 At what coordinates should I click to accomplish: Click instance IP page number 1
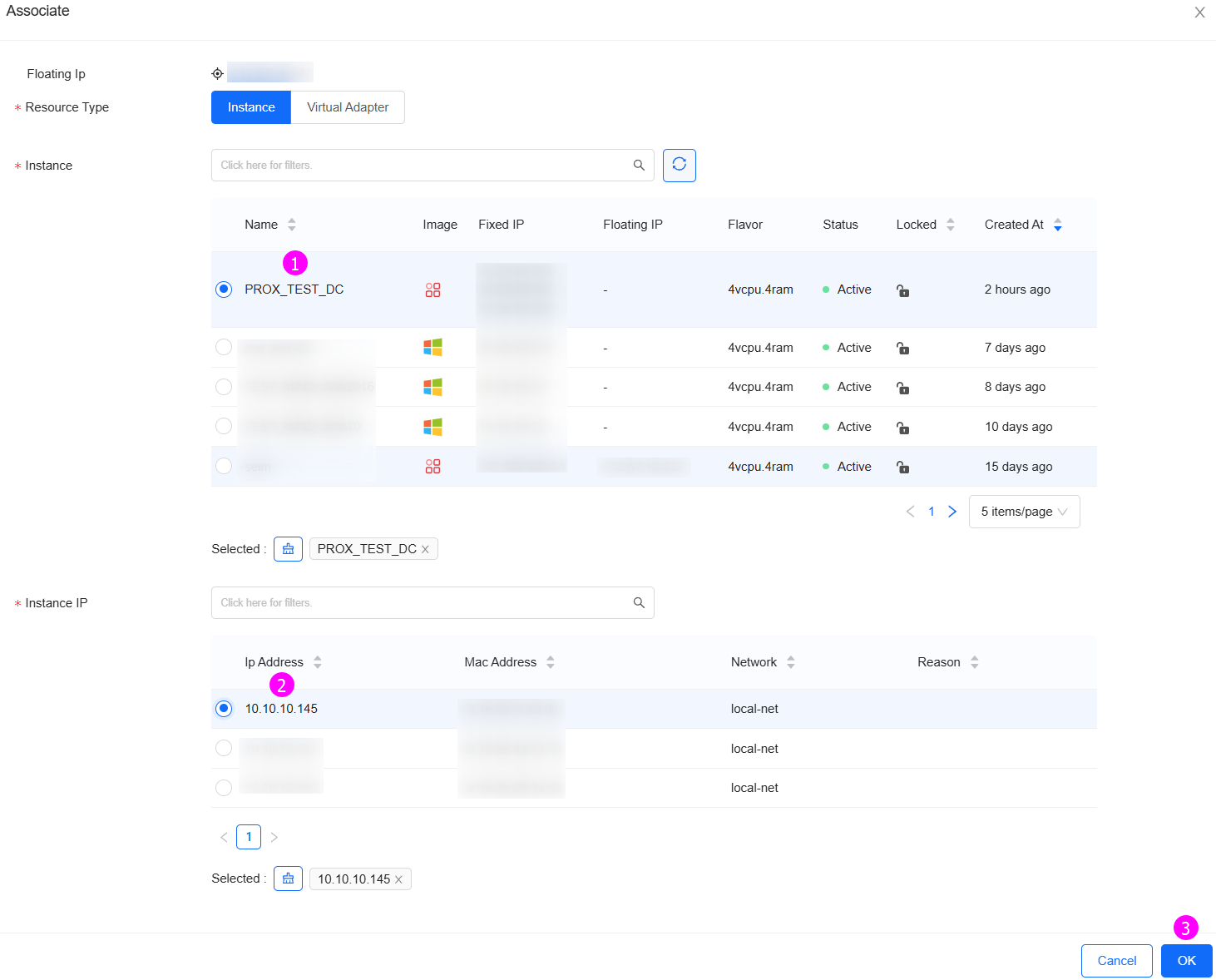[x=249, y=837]
